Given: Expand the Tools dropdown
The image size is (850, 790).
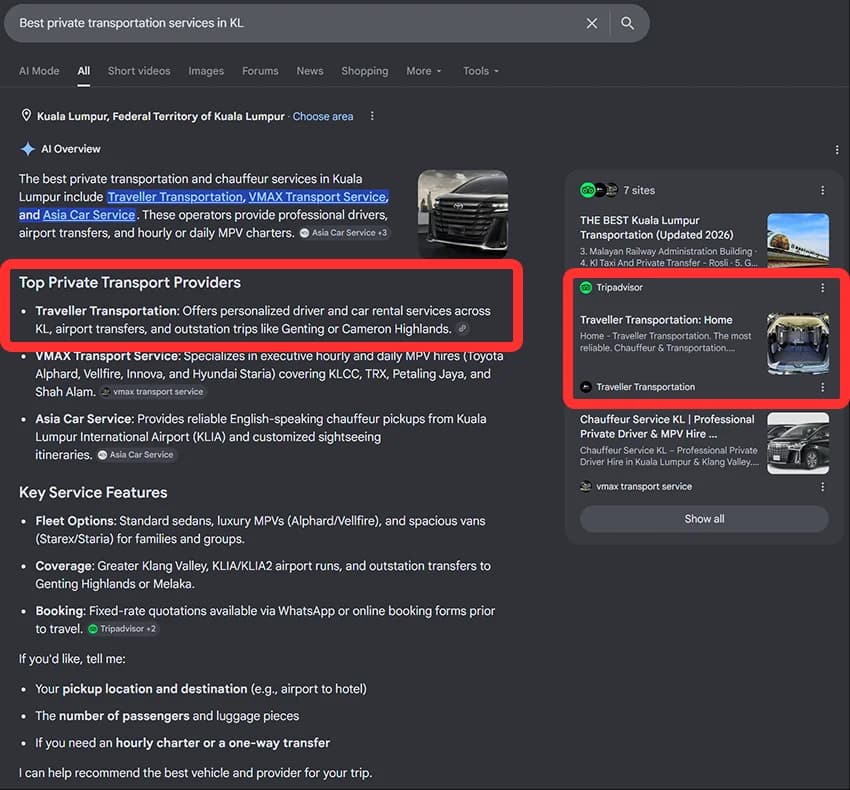Looking at the screenshot, I should coord(481,71).
